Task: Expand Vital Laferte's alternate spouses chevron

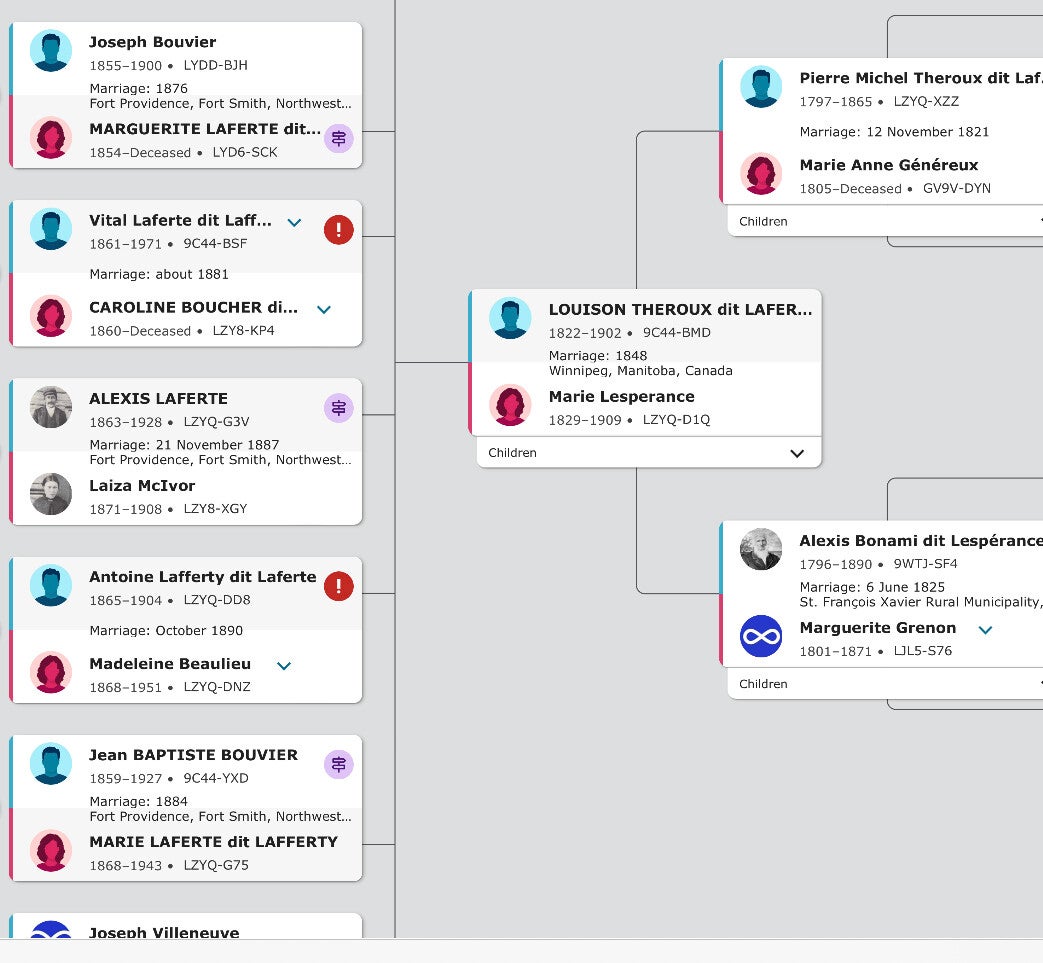Action: point(294,223)
